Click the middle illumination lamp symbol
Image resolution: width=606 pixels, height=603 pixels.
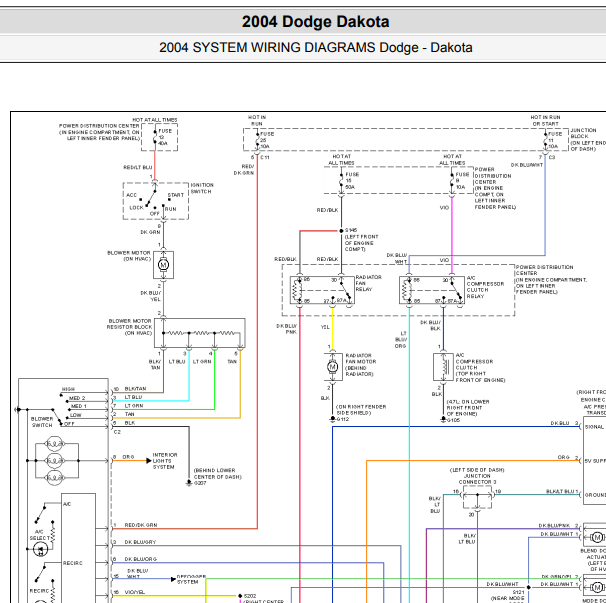pyautogui.click(x=54, y=461)
